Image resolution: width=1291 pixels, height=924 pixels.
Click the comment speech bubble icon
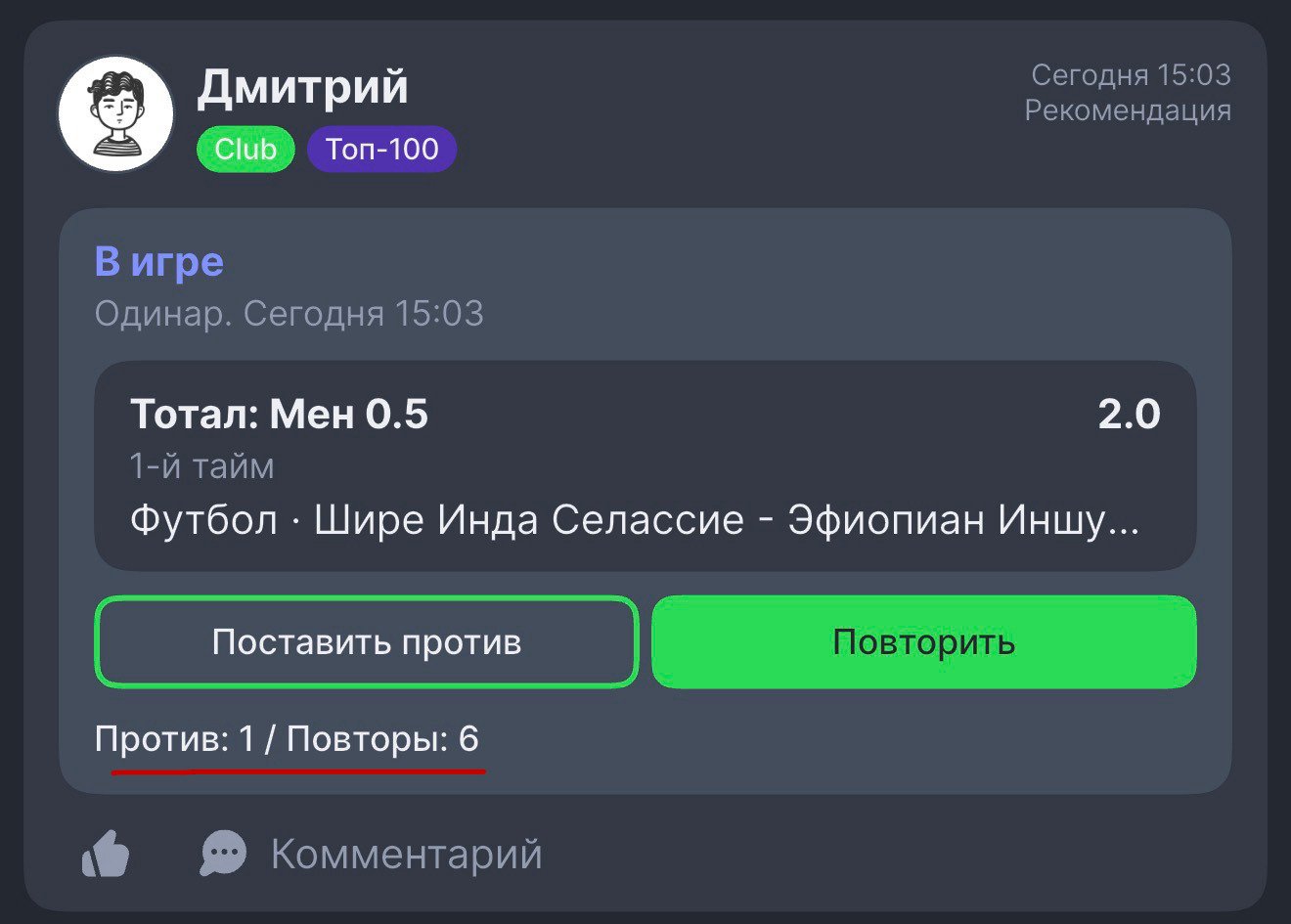pos(223,854)
